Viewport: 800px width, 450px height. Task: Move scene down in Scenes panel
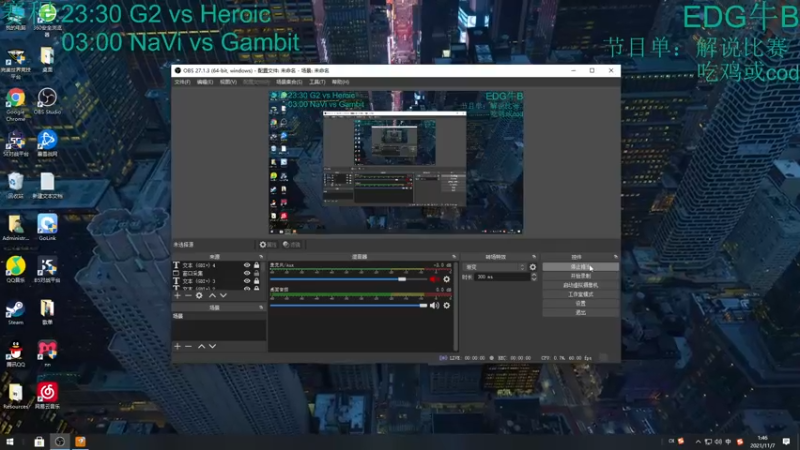tap(212, 346)
